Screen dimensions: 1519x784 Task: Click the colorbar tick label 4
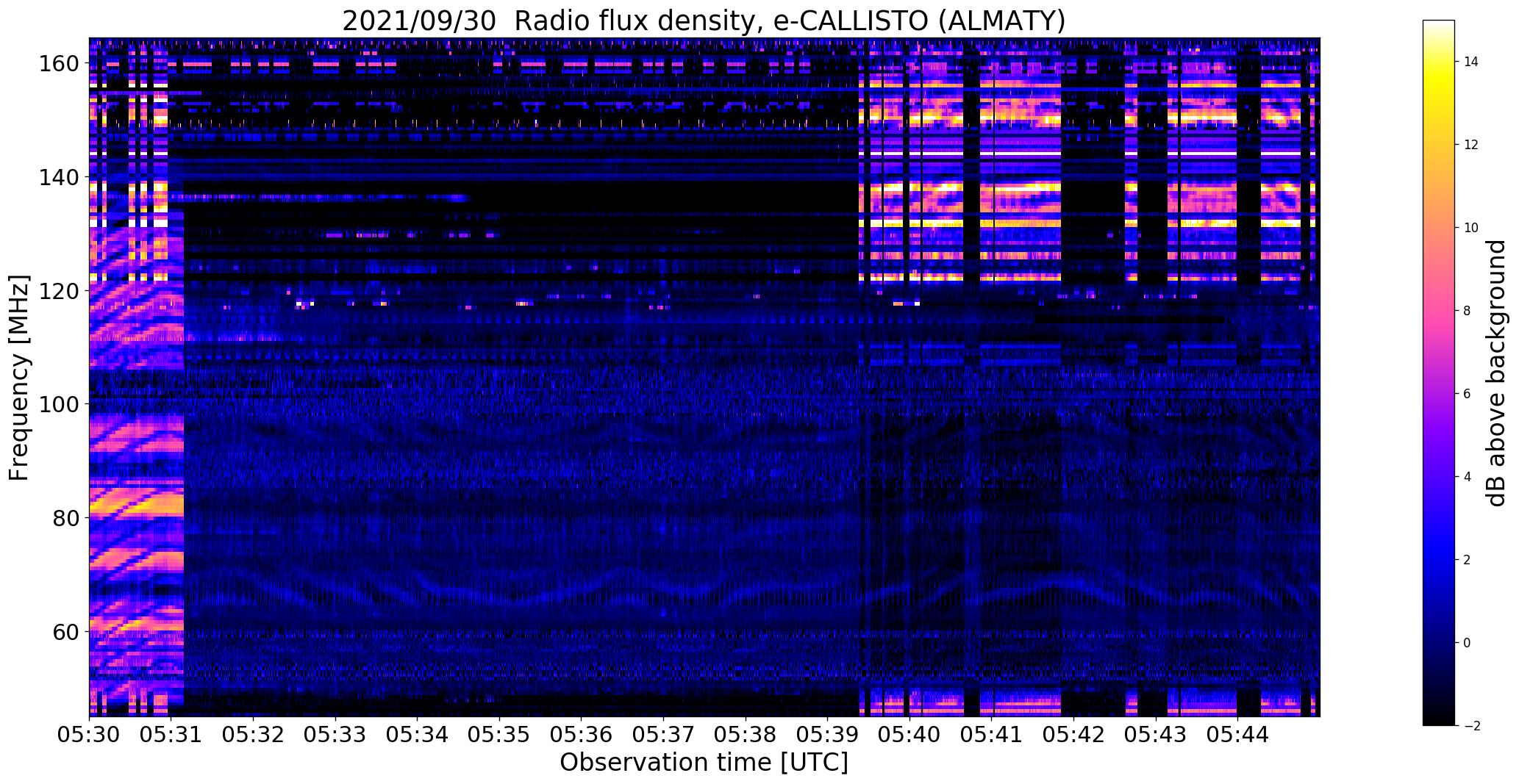1468,477
